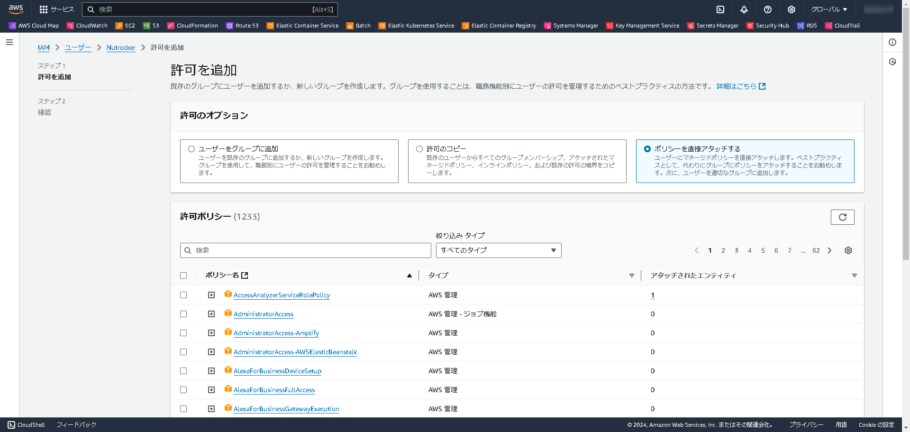Open the Batch bookmark
Viewport: 910px width, 432px height.
pyautogui.click(x=359, y=26)
